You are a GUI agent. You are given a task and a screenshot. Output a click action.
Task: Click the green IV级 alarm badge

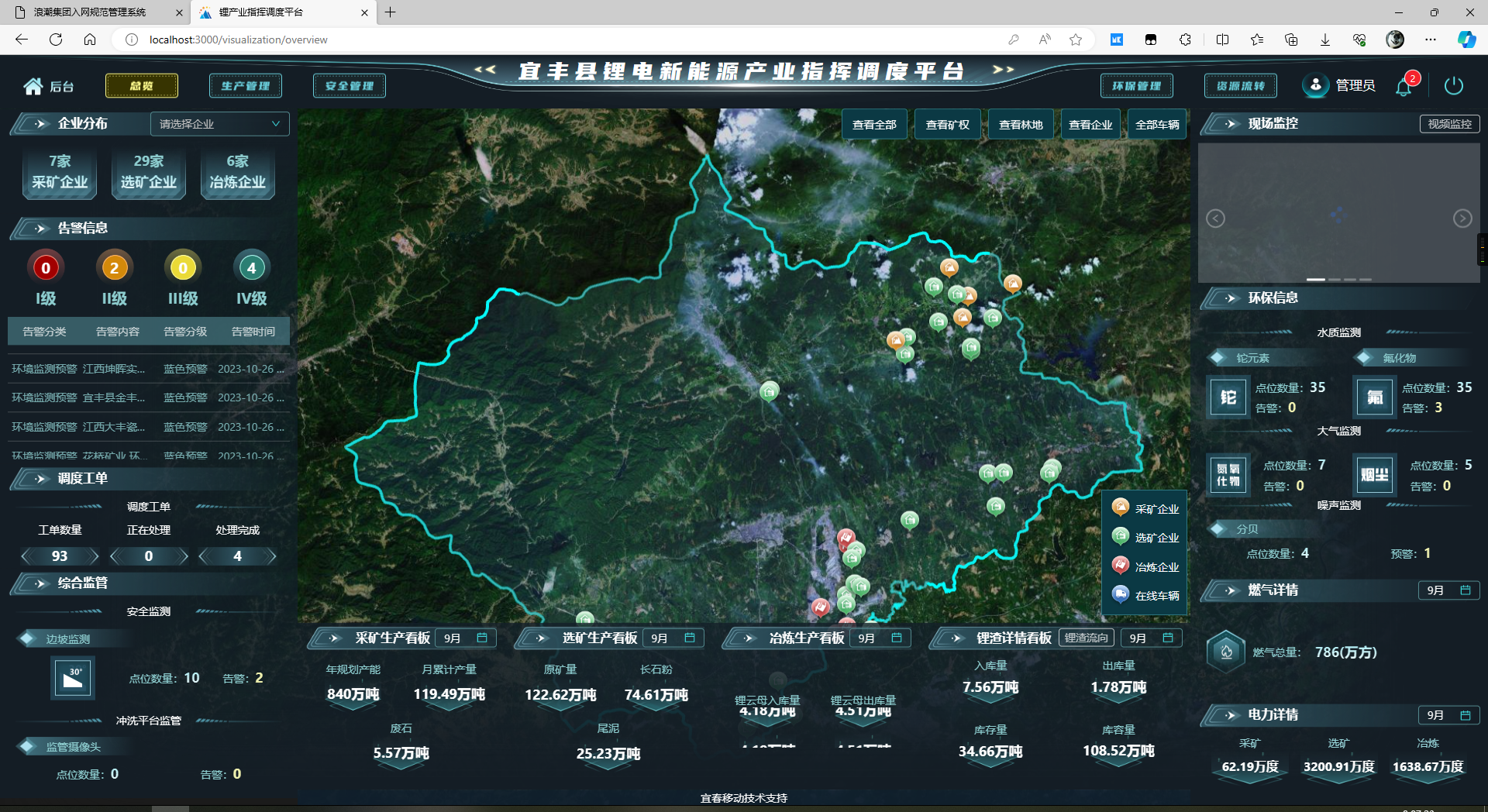coord(251,268)
